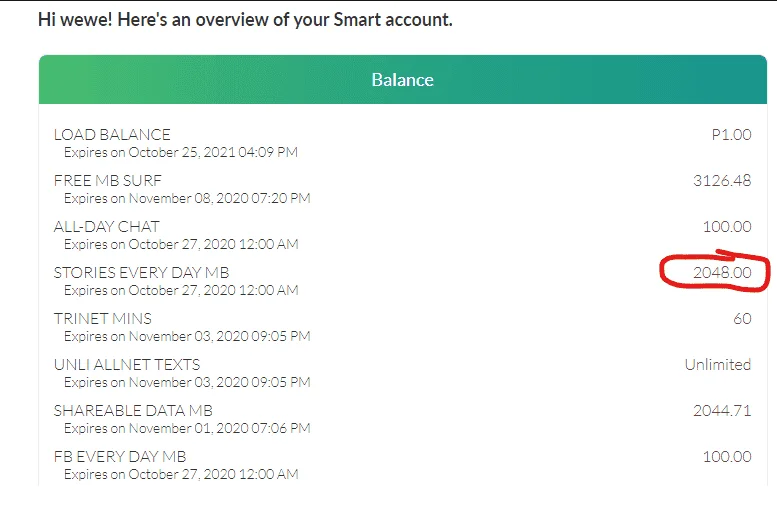The image size is (777, 517).
Task: Click the ALL-DAY CHAT label
Action: (107, 227)
